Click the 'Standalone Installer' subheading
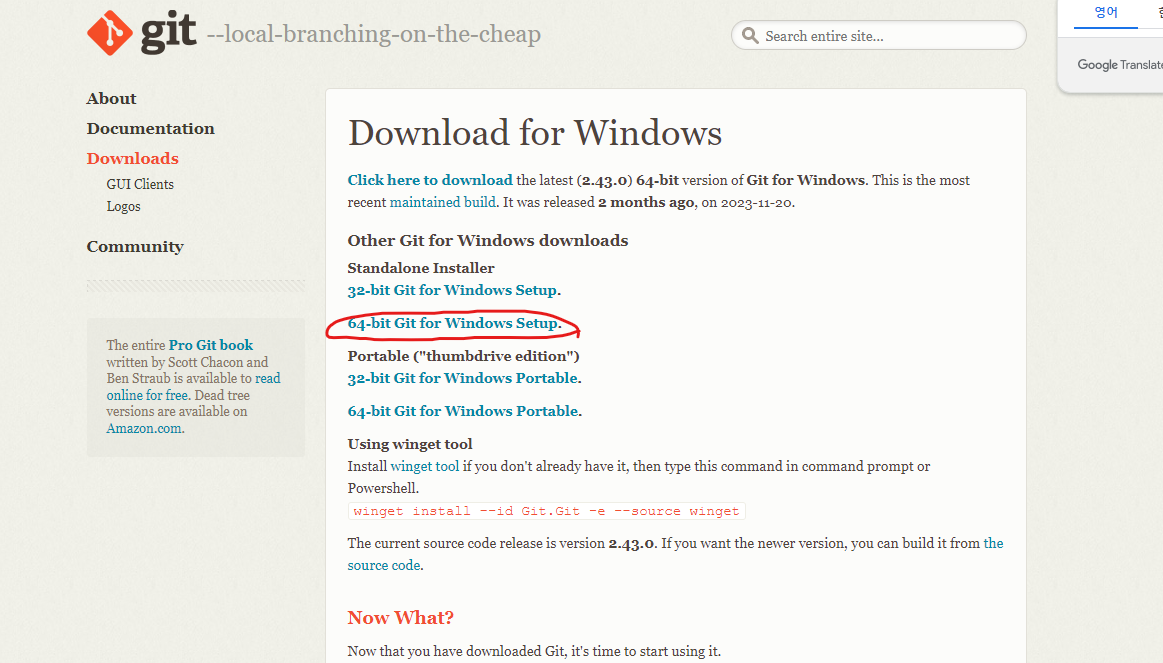Viewport: 1163px width, 663px height. pyautogui.click(x=421, y=268)
